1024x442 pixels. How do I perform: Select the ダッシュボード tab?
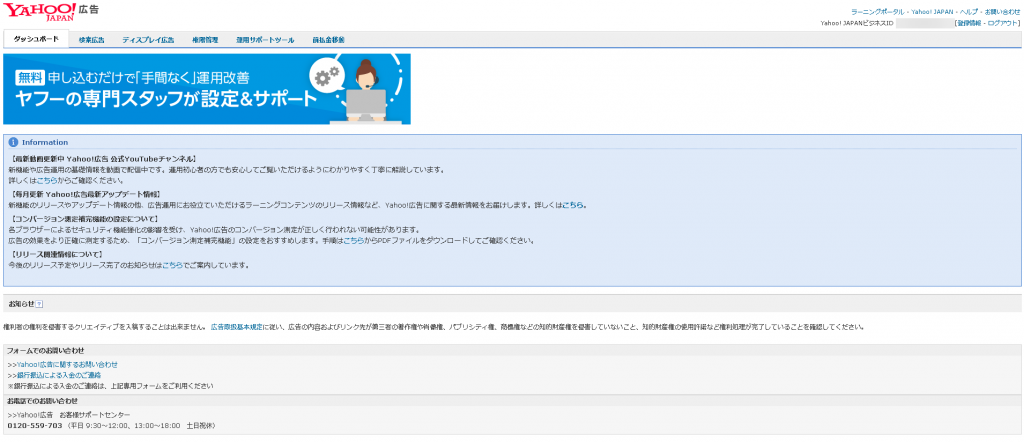click(36, 39)
